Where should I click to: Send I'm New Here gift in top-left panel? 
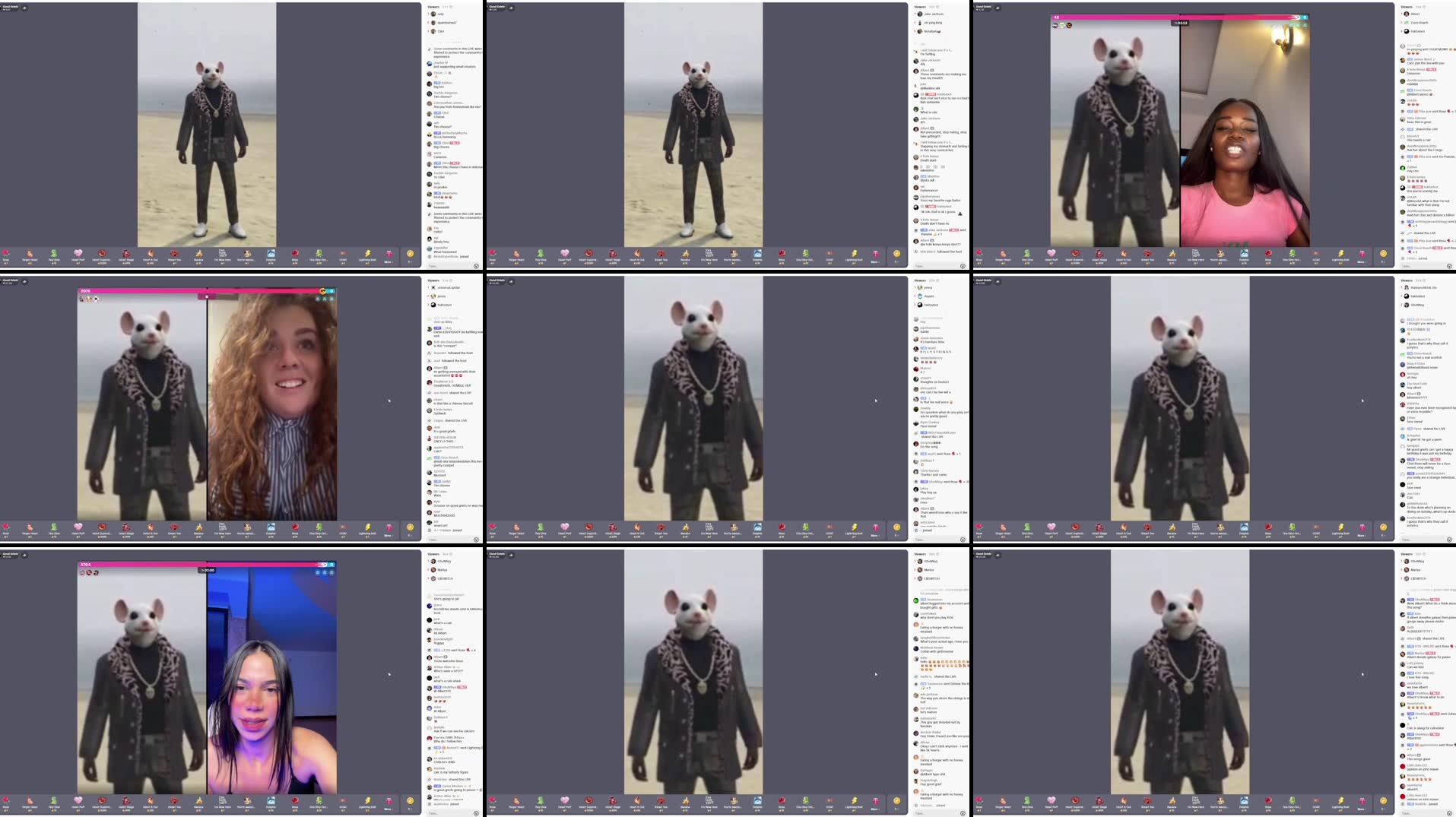(x=222, y=255)
